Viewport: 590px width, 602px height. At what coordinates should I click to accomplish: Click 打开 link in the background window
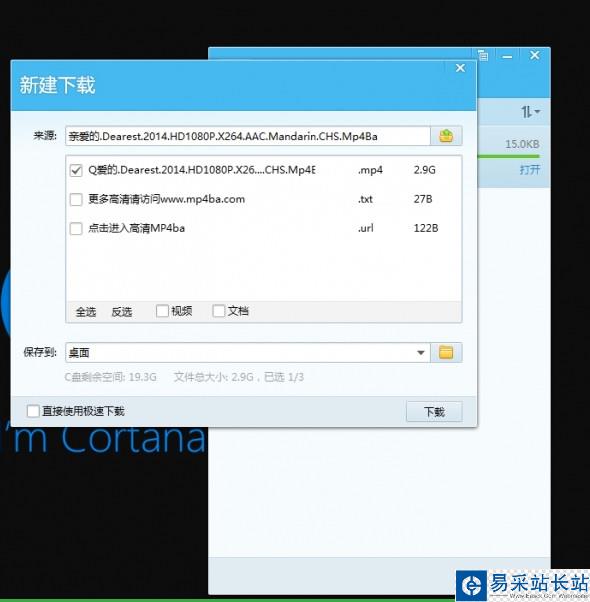click(x=530, y=169)
